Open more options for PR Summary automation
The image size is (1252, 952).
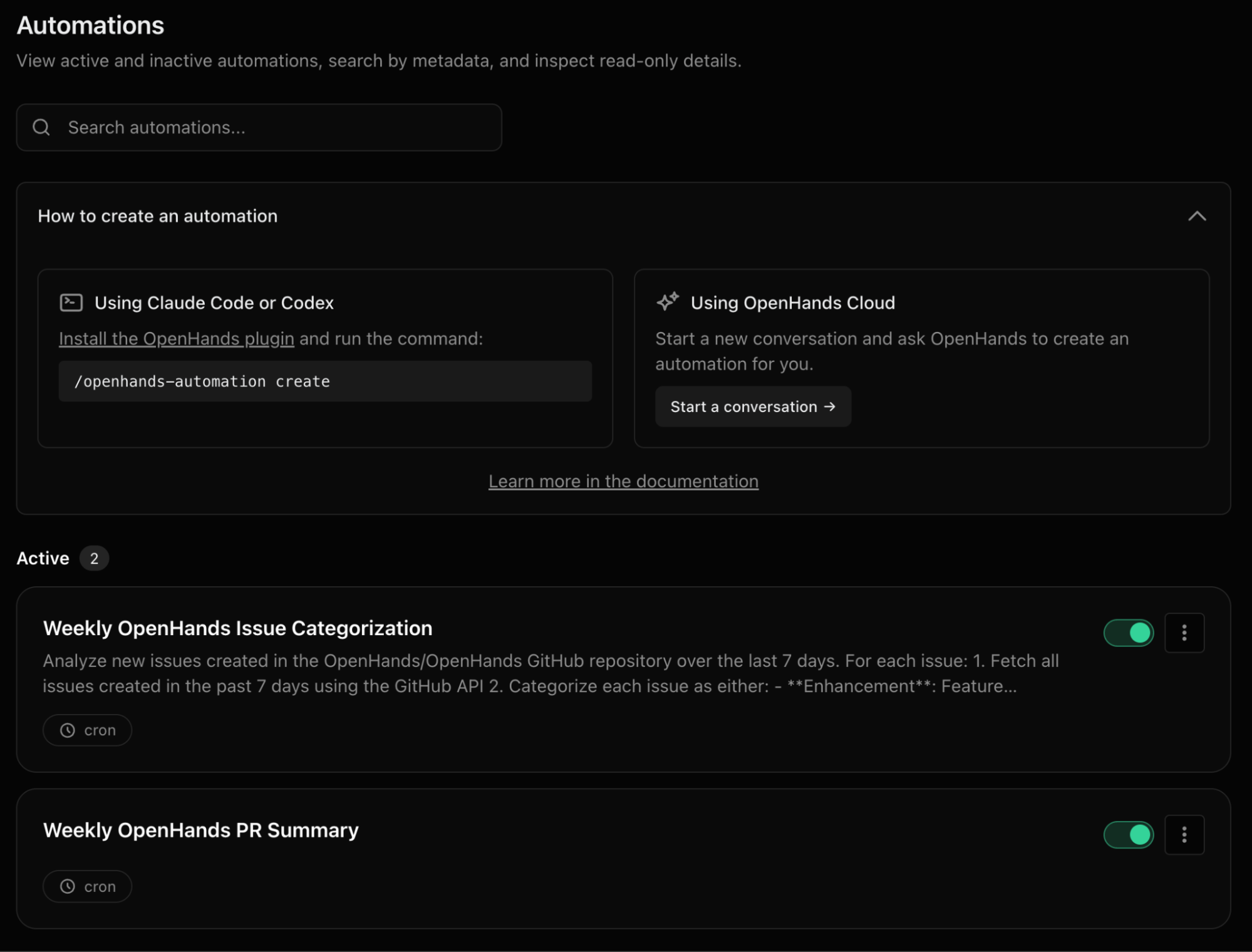(1184, 834)
